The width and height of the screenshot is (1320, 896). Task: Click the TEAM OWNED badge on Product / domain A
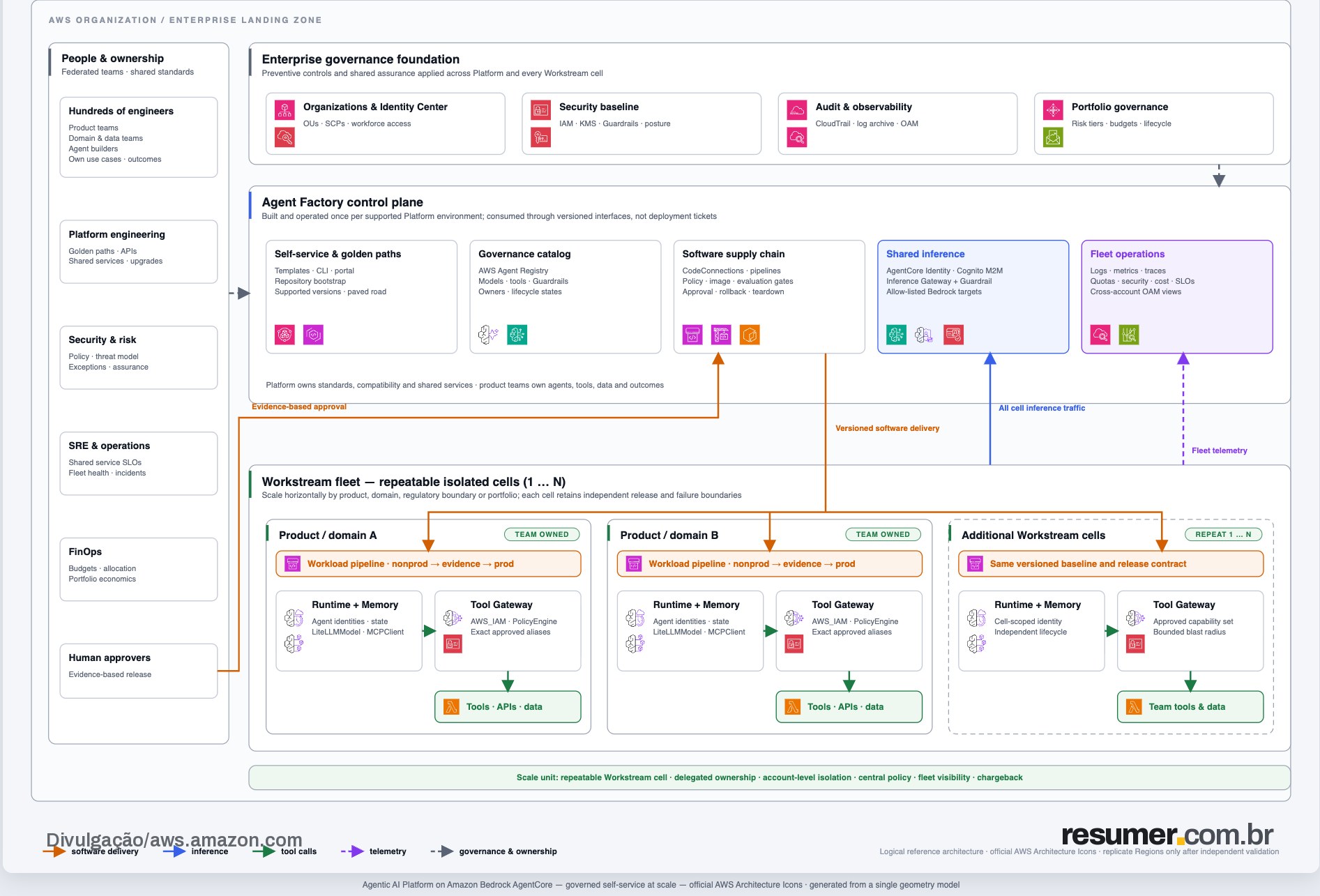pyautogui.click(x=542, y=535)
